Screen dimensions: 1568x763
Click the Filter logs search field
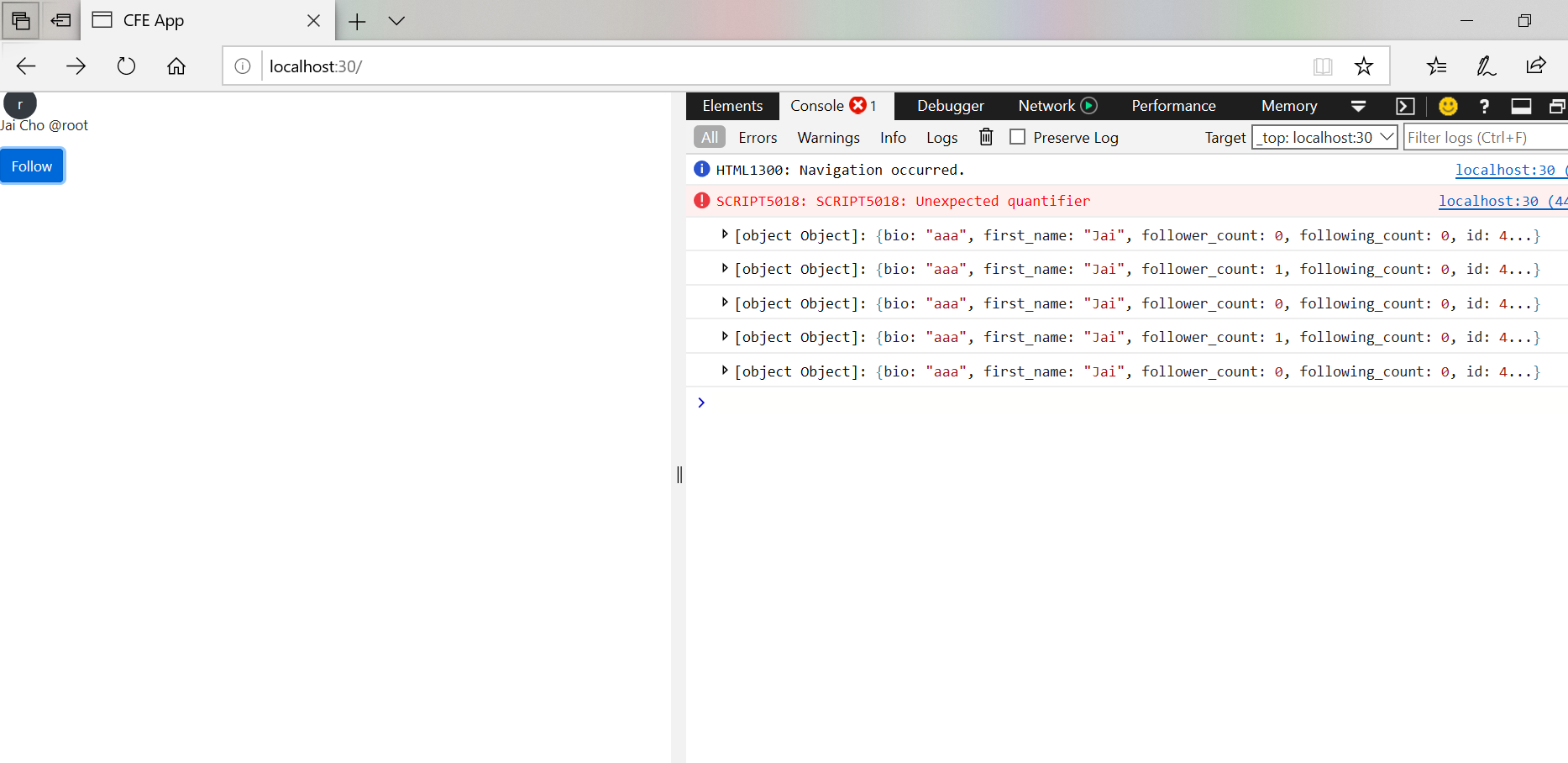click(x=1486, y=137)
